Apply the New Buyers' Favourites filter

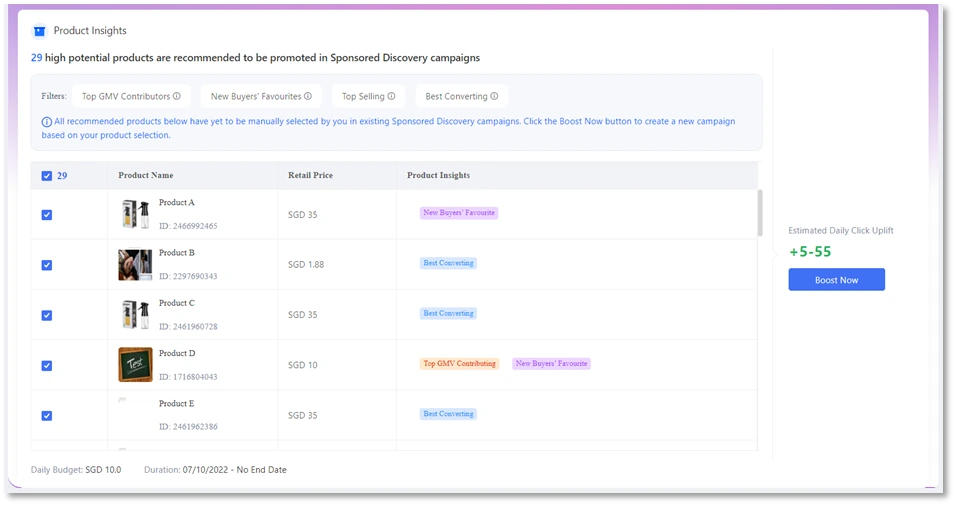[x=255, y=97]
